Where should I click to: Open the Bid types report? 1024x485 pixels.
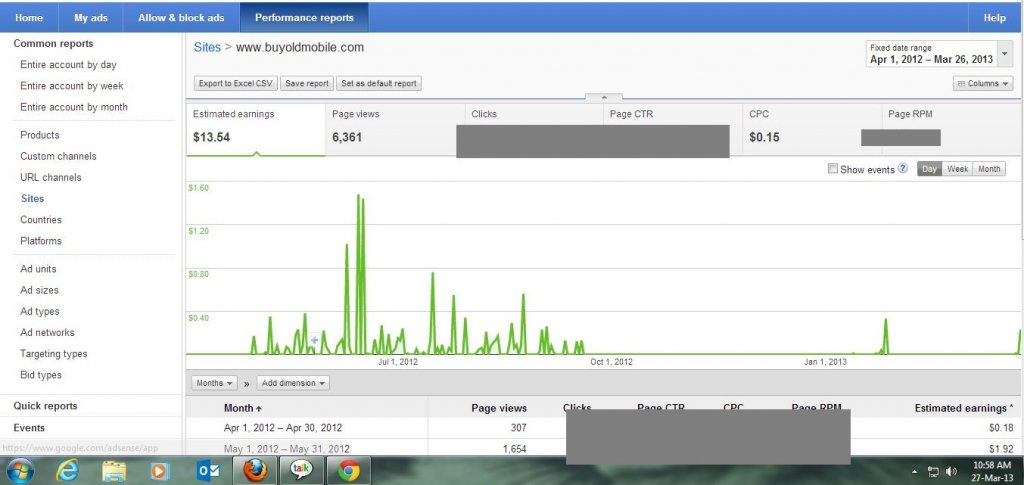pyautogui.click(x=40, y=375)
